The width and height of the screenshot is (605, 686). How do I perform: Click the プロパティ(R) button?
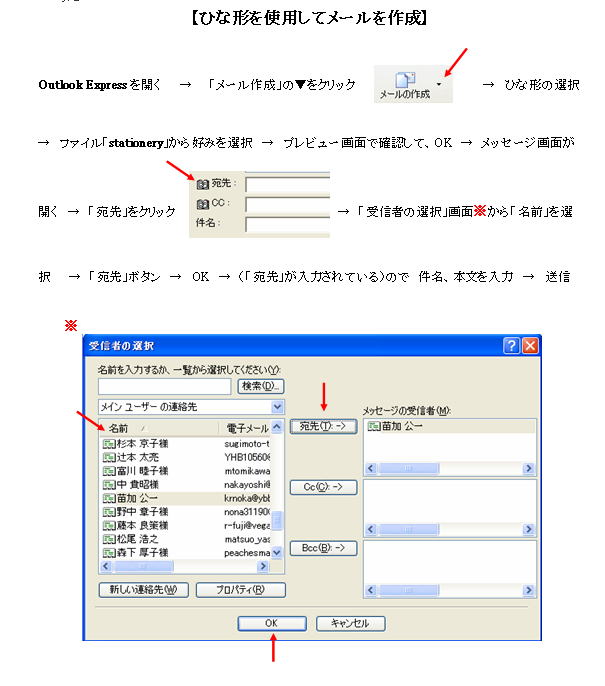pos(241,590)
